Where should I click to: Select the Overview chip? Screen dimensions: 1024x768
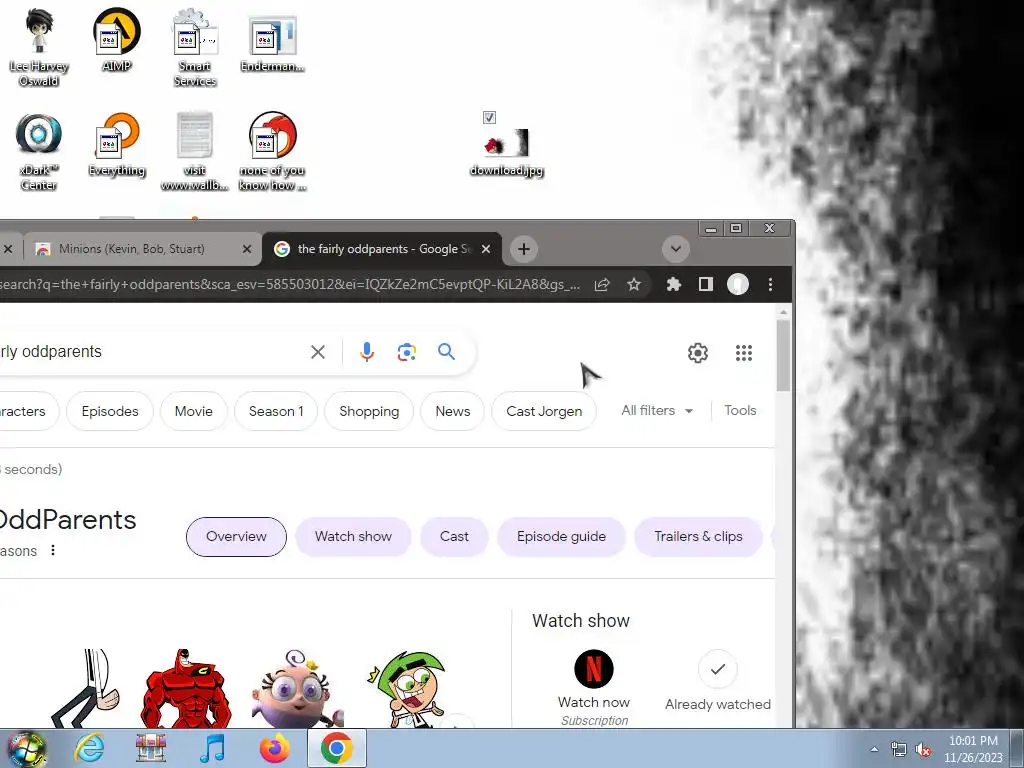coord(236,537)
